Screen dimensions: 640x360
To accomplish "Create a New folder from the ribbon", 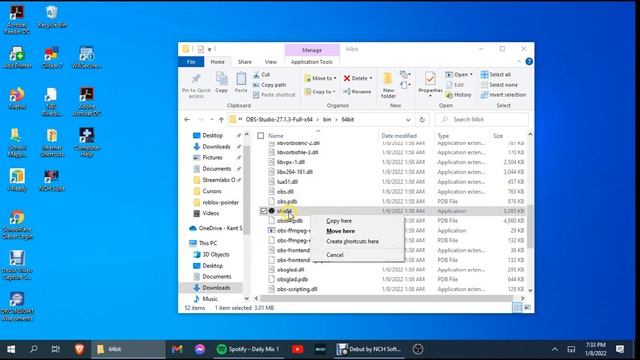I will point(388,85).
